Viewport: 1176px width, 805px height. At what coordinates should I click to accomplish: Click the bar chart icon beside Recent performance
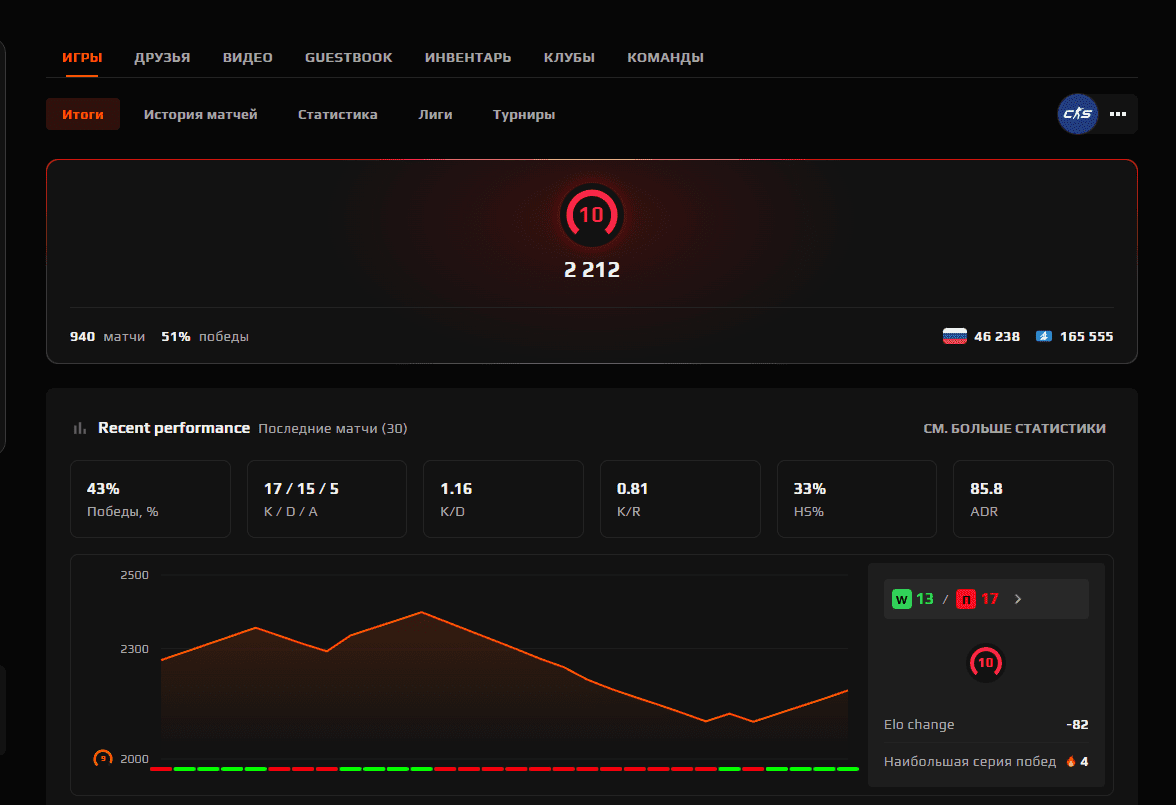pos(80,428)
